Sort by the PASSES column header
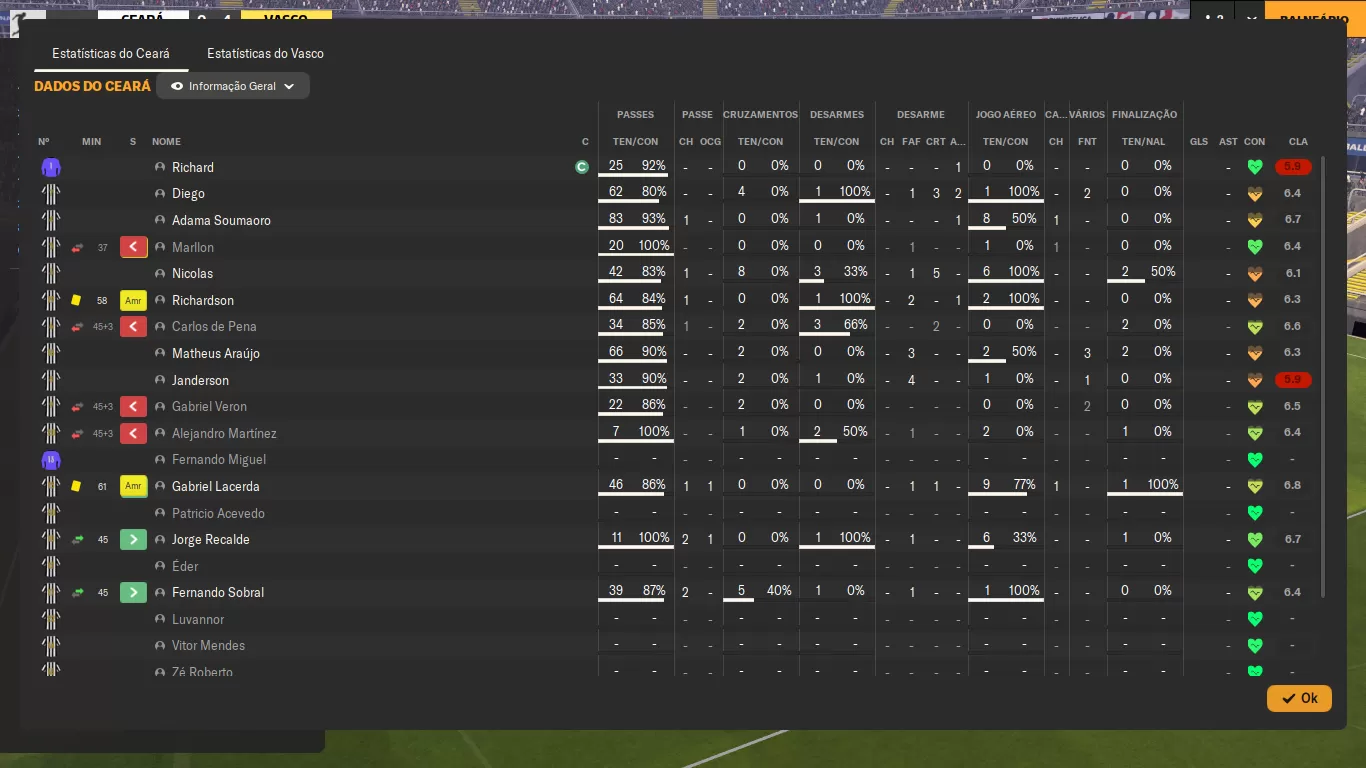1366x768 pixels. pyautogui.click(x=635, y=115)
